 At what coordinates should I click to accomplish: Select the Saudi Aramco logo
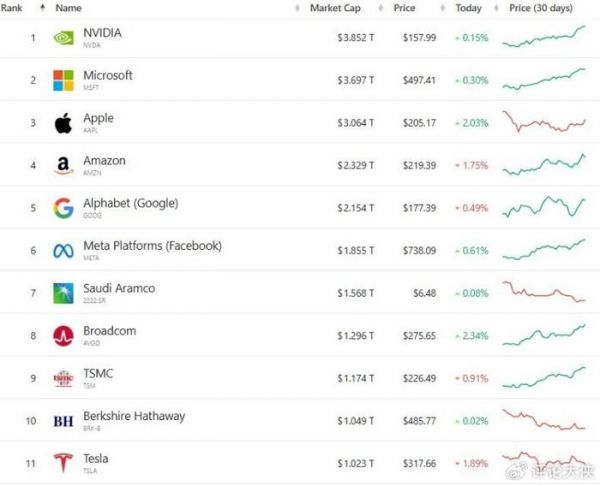tap(63, 293)
